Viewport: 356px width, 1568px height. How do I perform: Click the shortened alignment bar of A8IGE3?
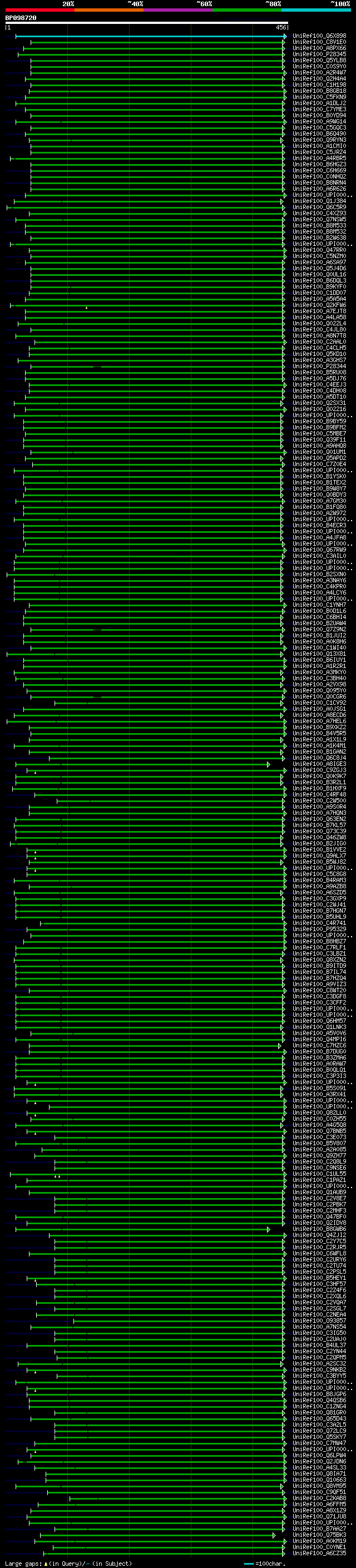point(142,764)
